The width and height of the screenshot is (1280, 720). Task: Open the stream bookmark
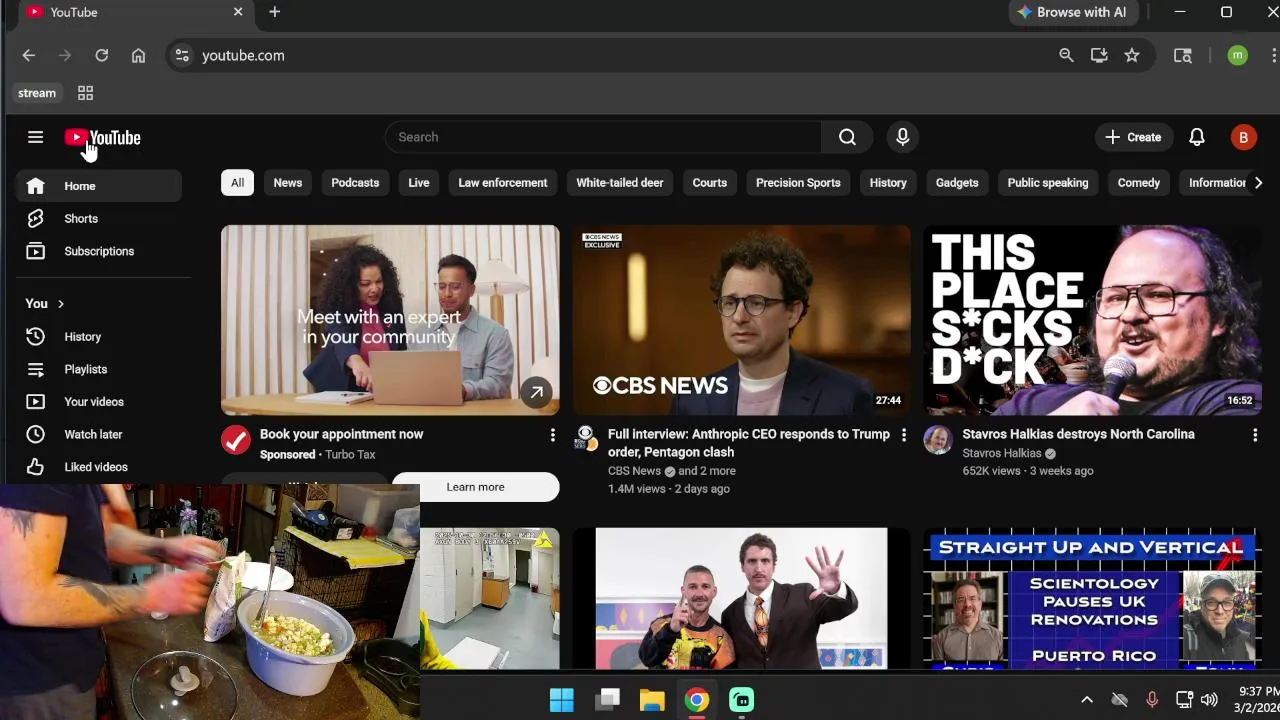pyautogui.click(x=37, y=93)
